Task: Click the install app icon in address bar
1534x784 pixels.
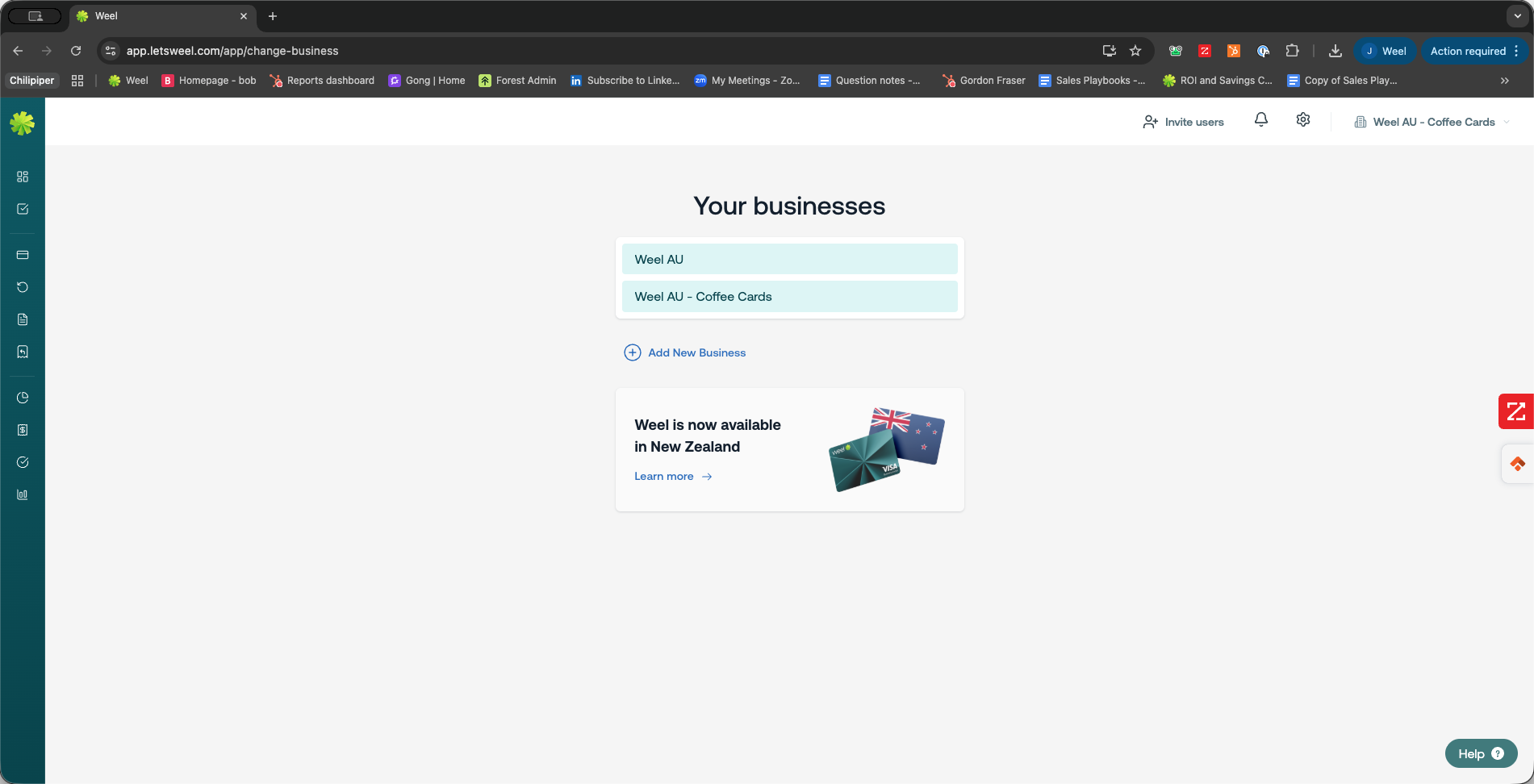Action: (1110, 51)
